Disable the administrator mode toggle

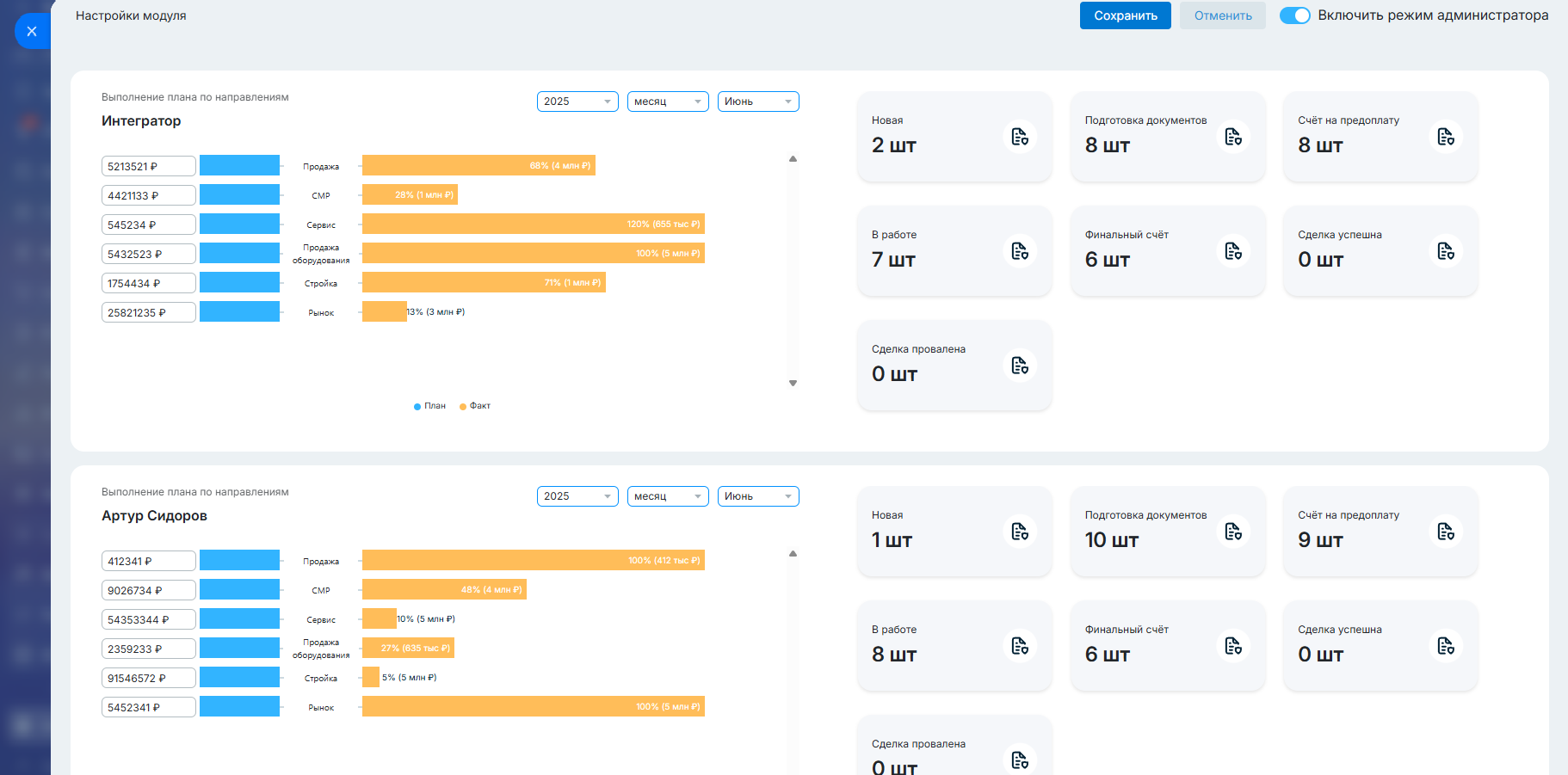pos(1294,15)
